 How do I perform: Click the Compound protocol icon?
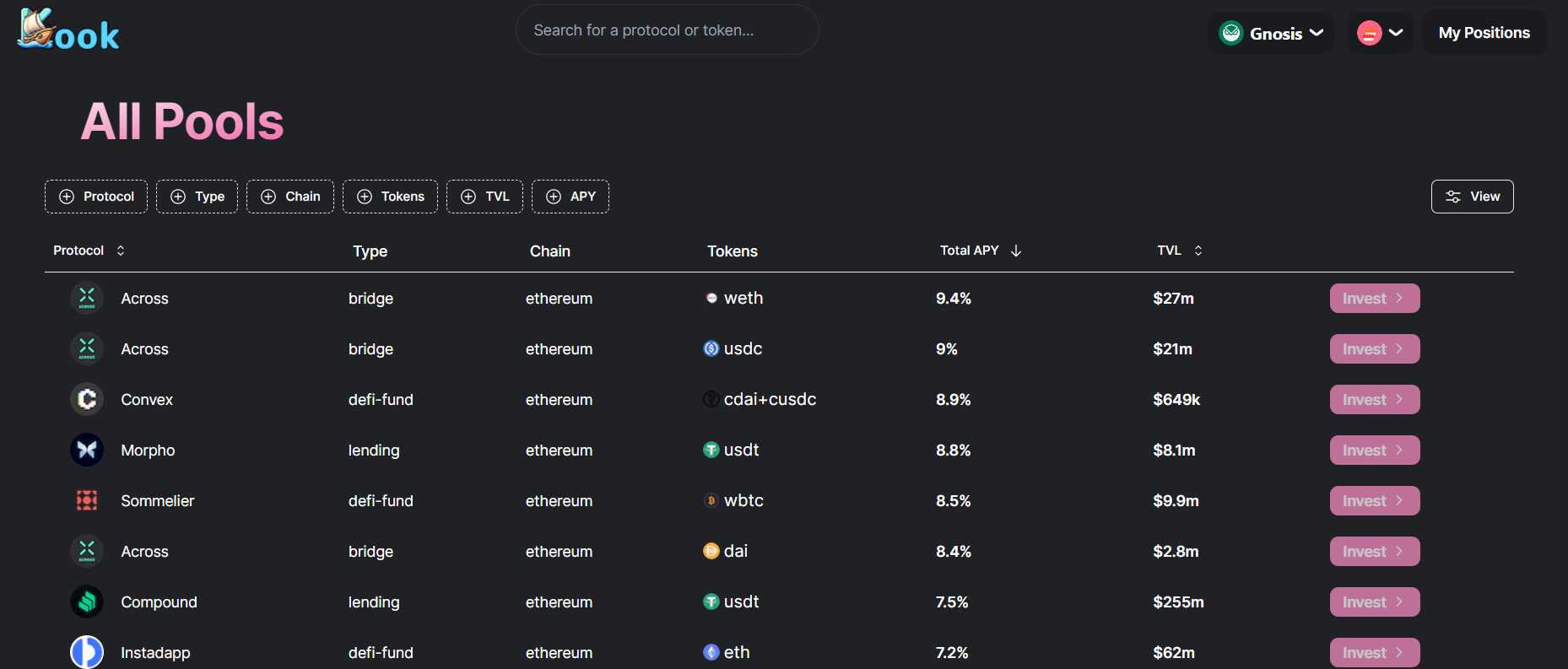point(87,602)
